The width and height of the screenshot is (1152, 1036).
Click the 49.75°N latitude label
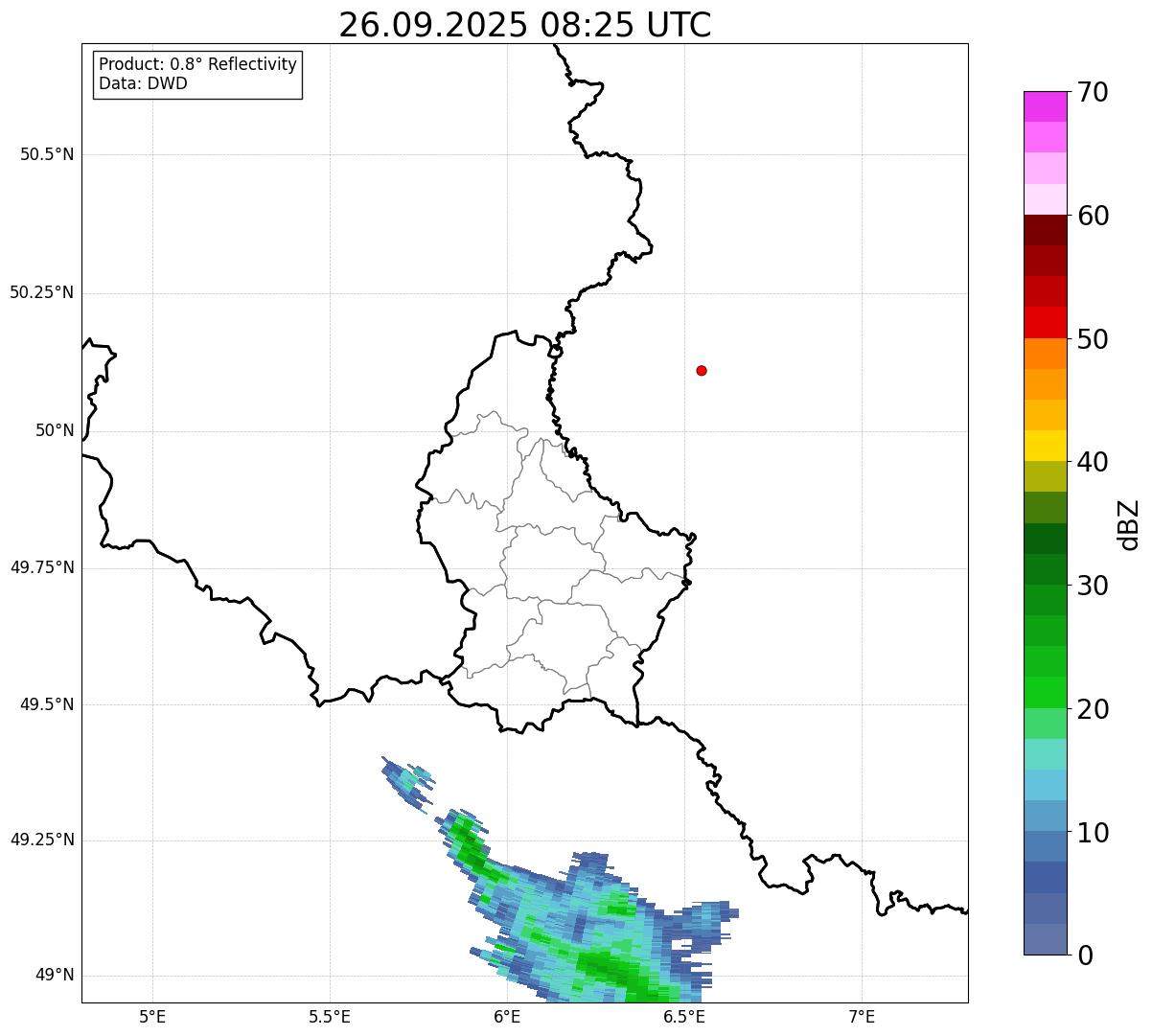click(x=42, y=567)
